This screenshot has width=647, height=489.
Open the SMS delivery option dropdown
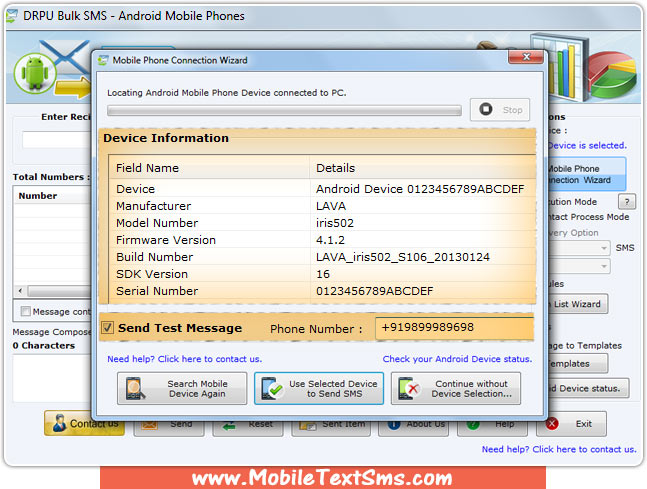pyautogui.click(x=604, y=248)
